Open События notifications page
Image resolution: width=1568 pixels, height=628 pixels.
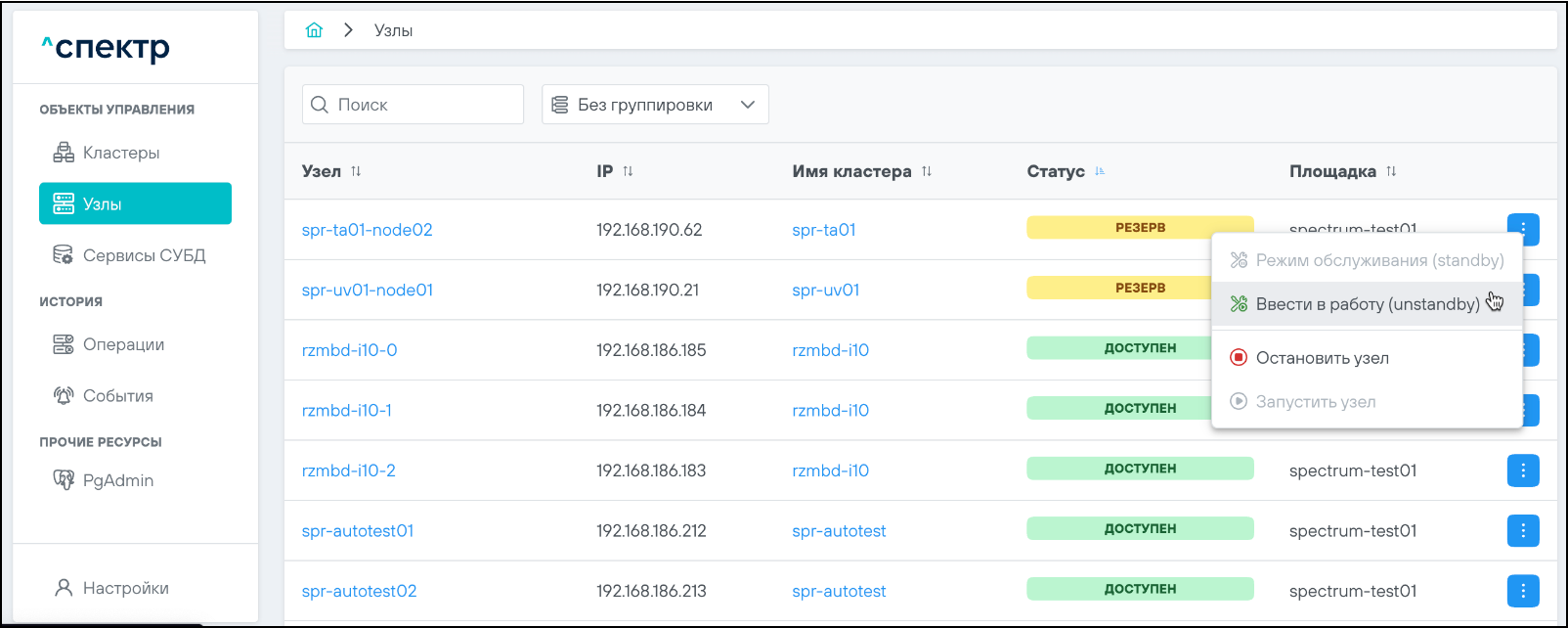(x=117, y=396)
